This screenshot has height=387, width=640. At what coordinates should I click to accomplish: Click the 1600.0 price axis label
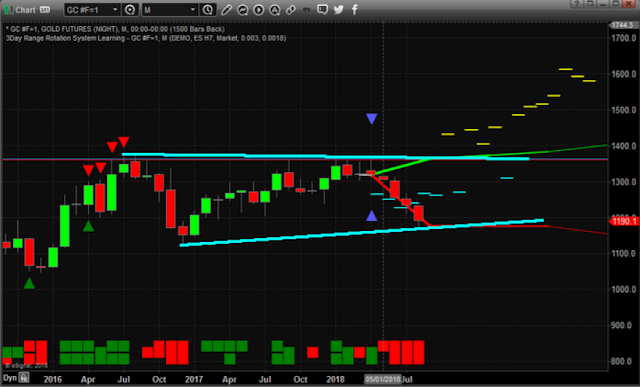624,74
